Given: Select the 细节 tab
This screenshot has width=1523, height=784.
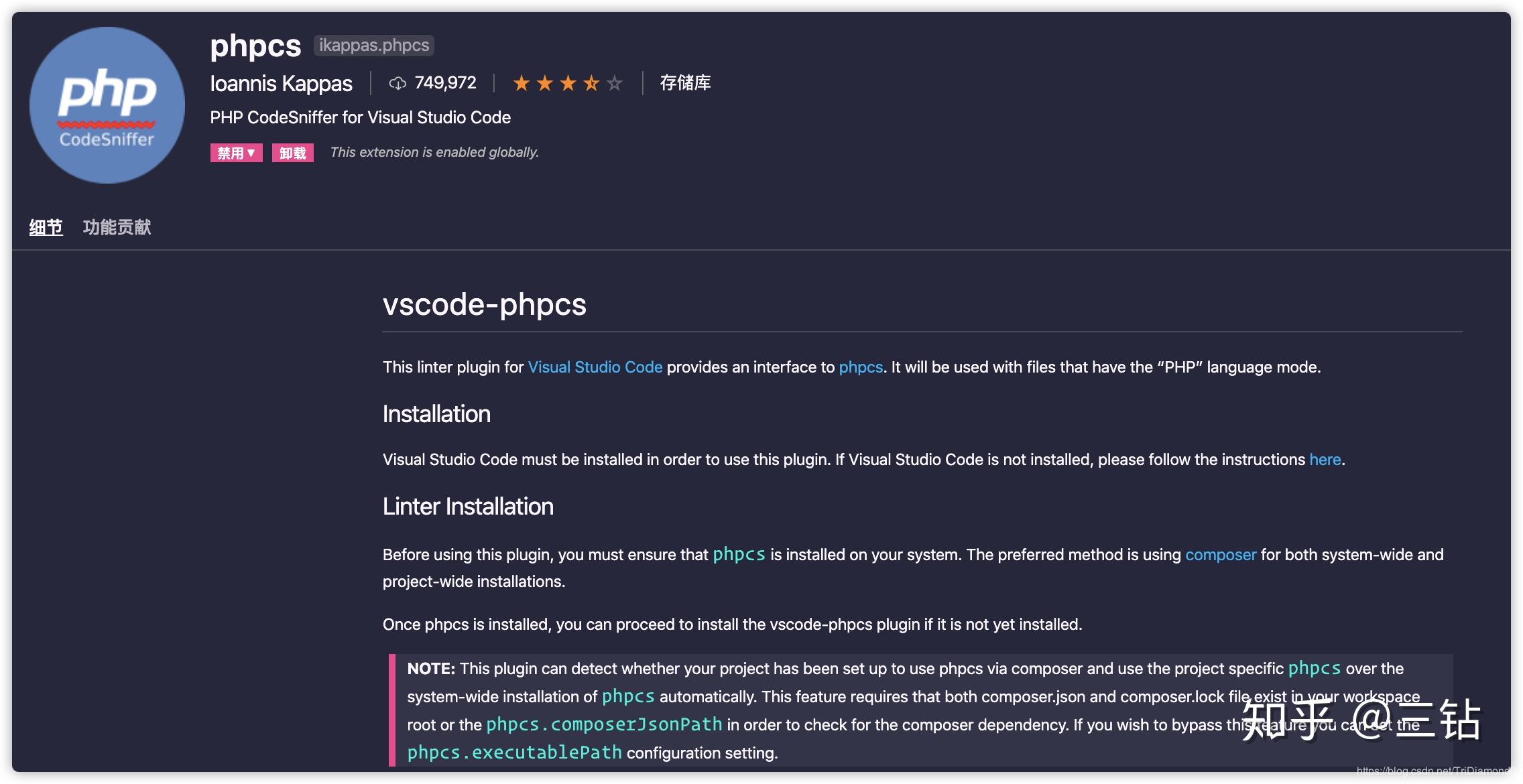Looking at the screenshot, I should tap(44, 226).
